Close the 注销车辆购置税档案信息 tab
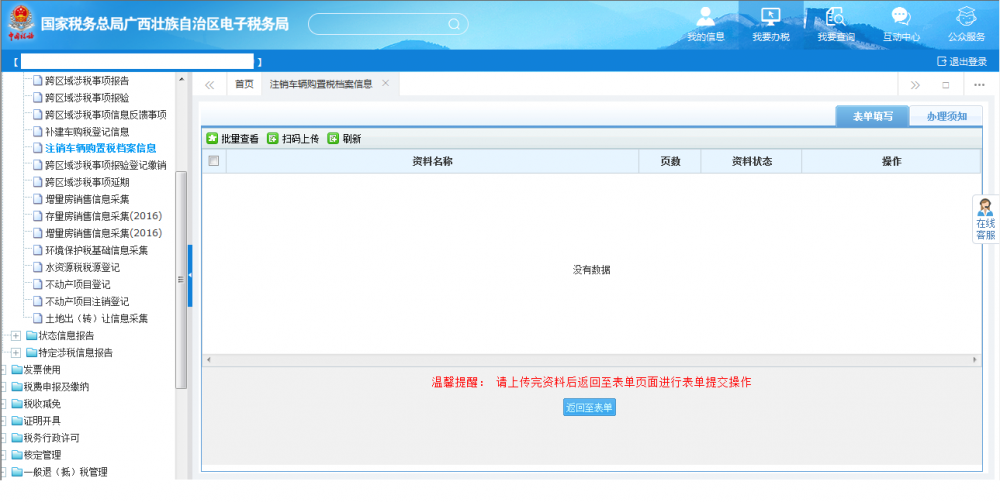1000x502 pixels. click(x=386, y=83)
